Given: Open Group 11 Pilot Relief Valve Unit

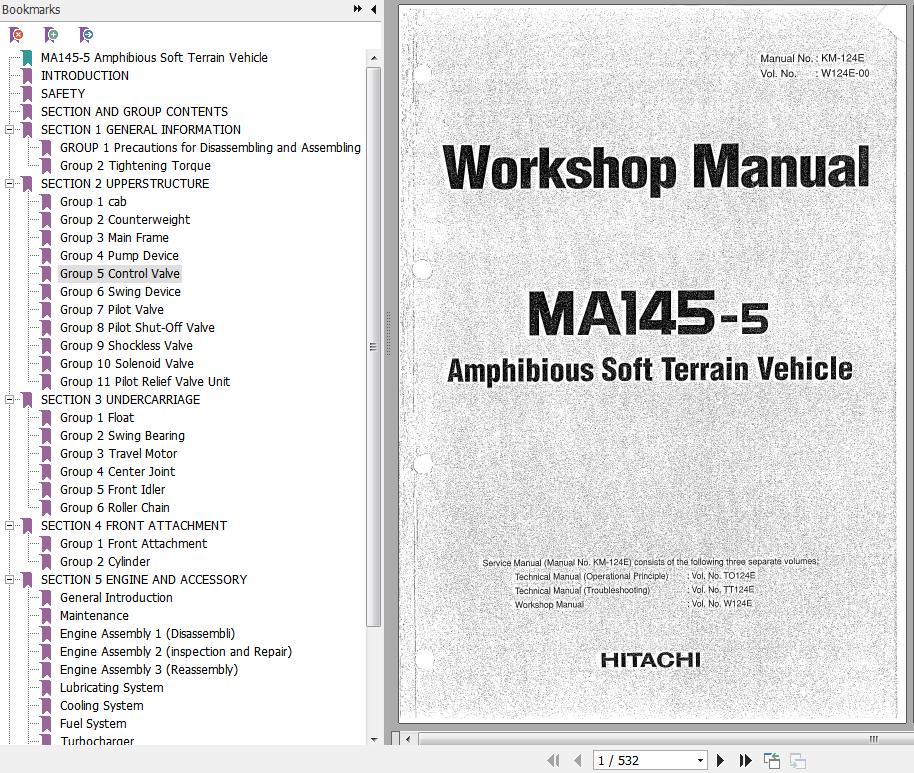Looking at the screenshot, I should [145, 382].
